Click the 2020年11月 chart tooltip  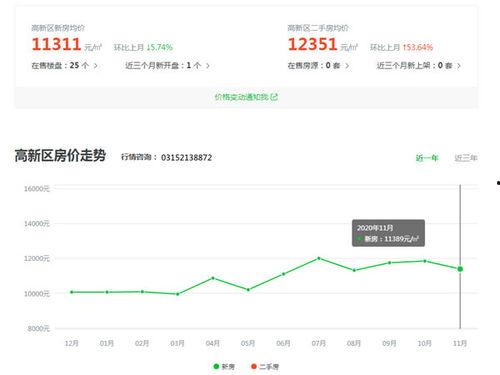tap(388, 233)
